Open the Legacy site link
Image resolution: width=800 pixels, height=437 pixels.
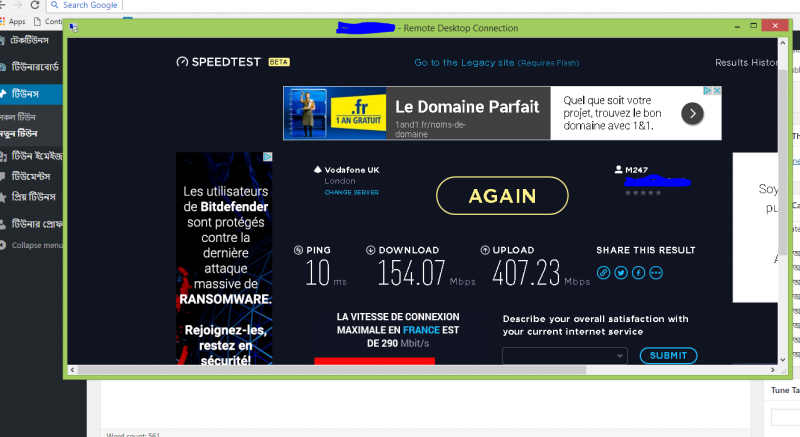coord(496,63)
